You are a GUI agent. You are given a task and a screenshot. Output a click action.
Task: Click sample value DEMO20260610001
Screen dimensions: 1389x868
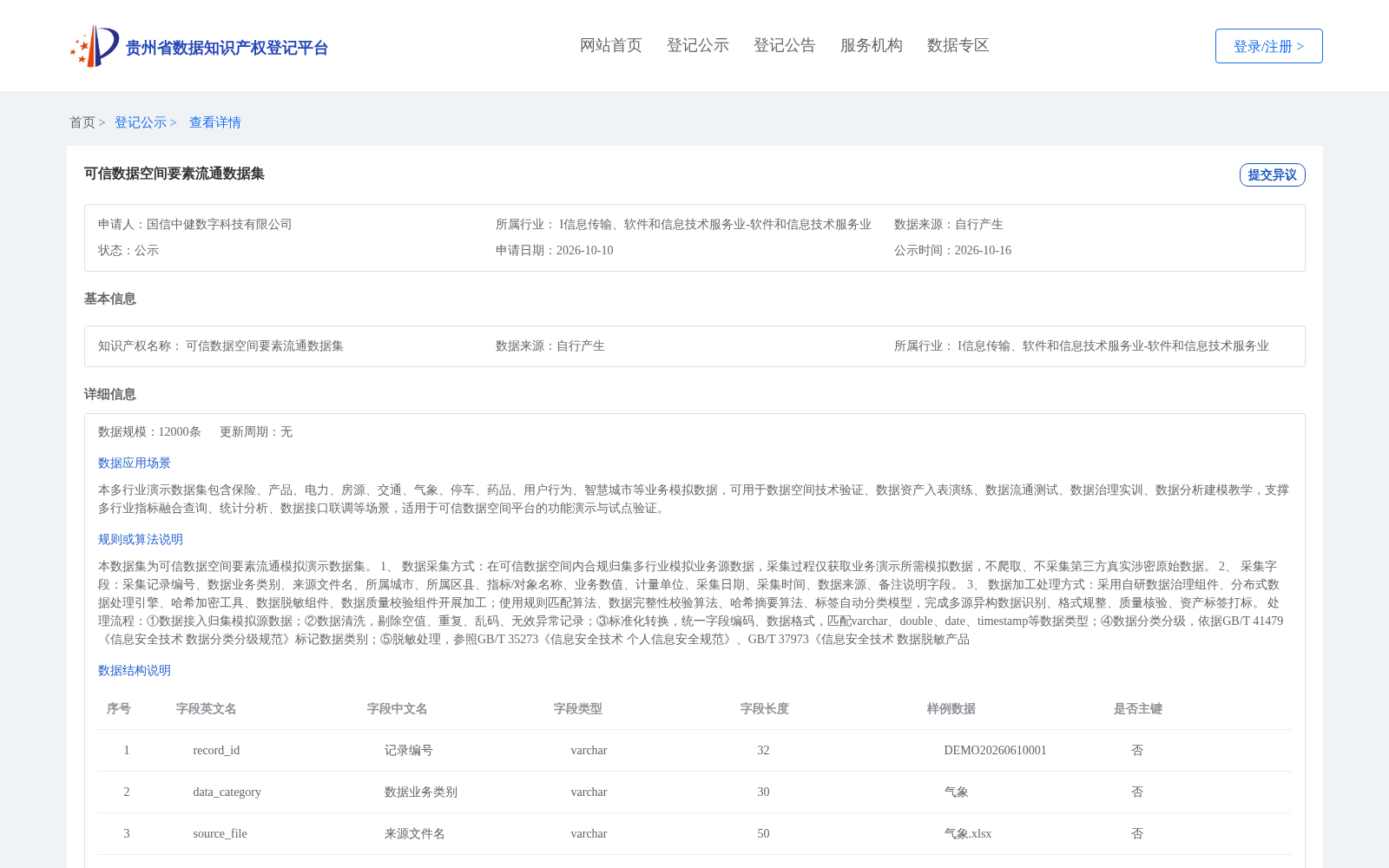pos(996,750)
